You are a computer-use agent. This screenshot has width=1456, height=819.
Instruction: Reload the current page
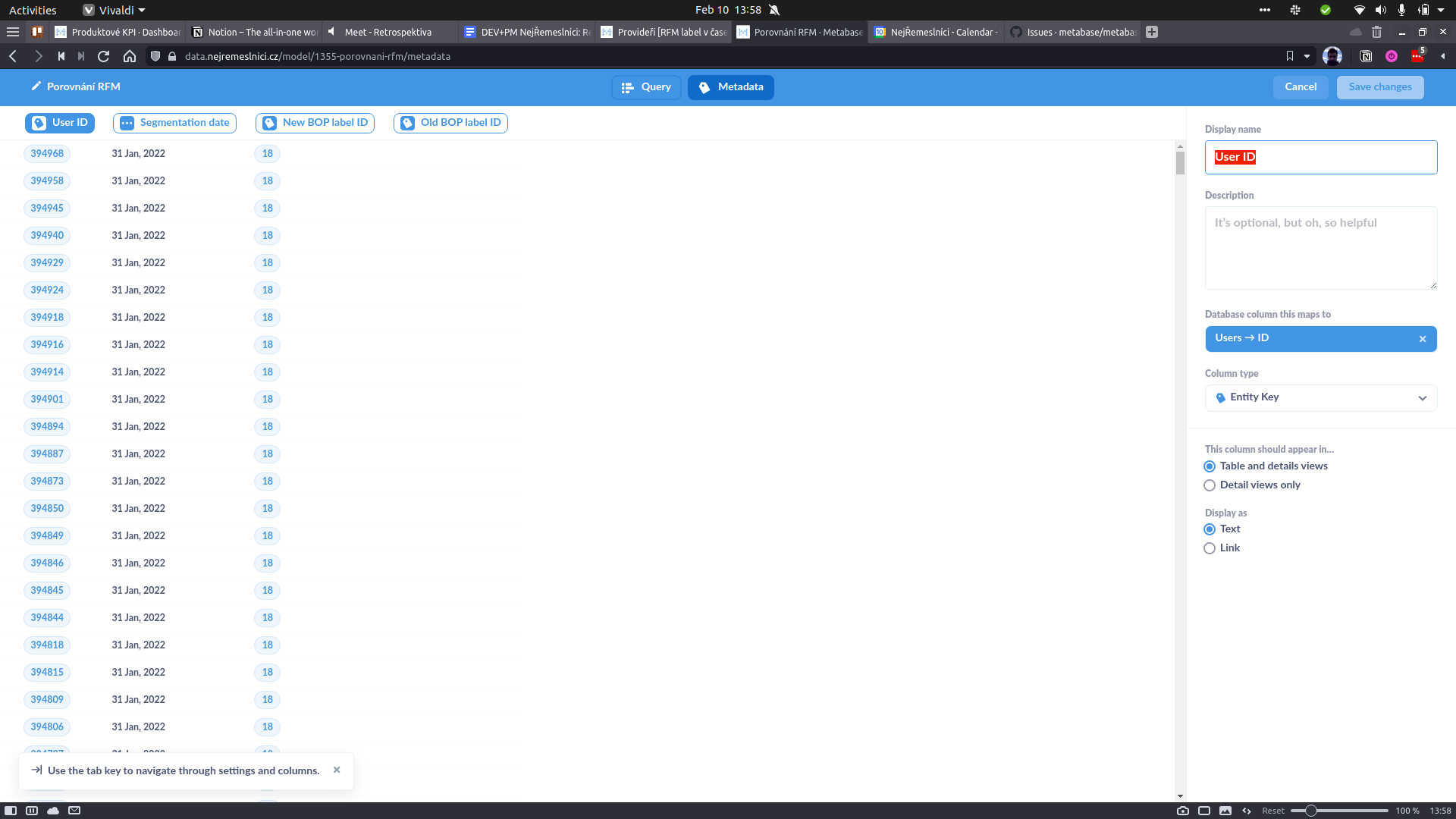[104, 56]
